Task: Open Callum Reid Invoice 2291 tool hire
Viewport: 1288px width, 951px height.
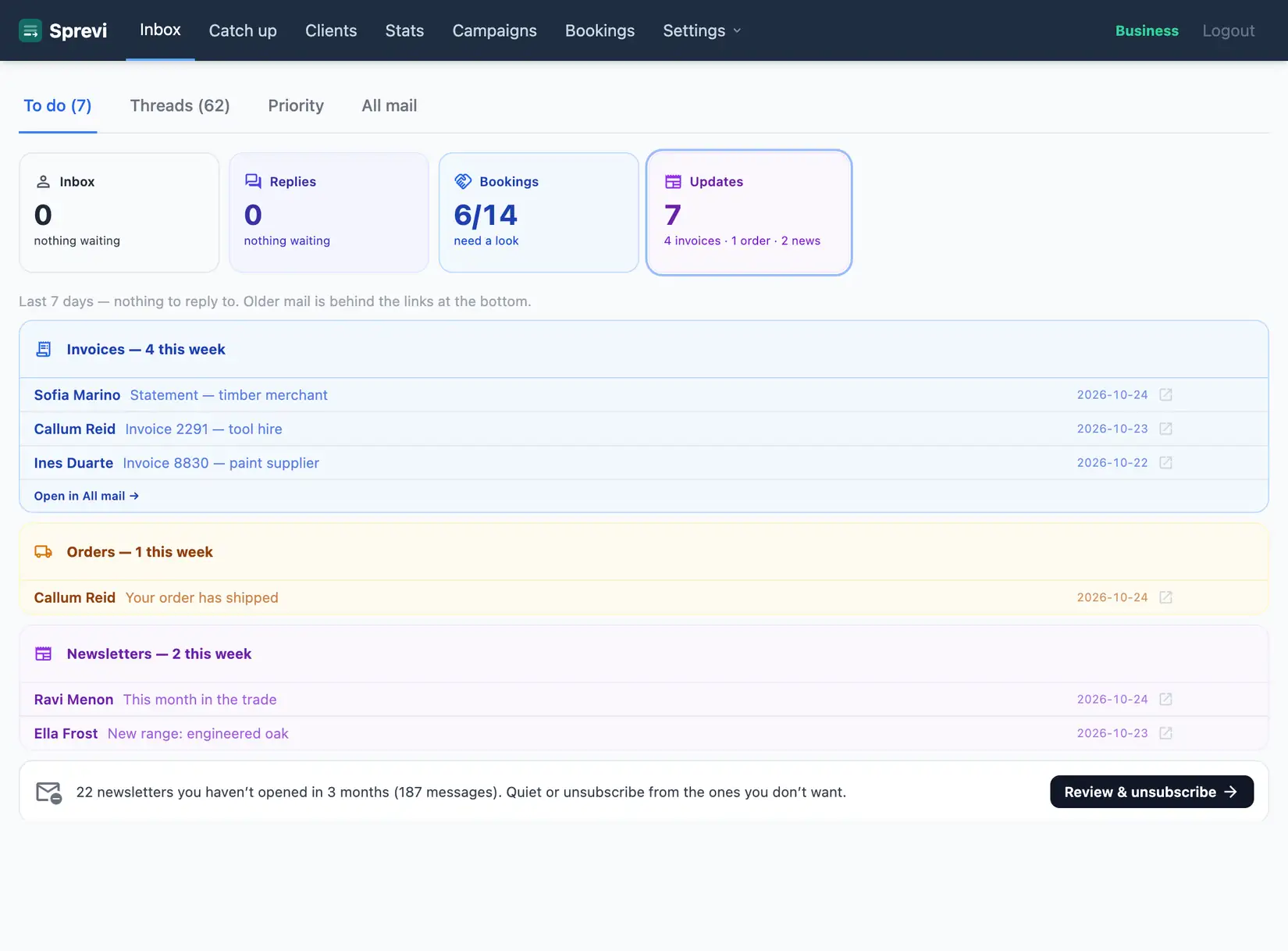Action: tap(643, 429)
